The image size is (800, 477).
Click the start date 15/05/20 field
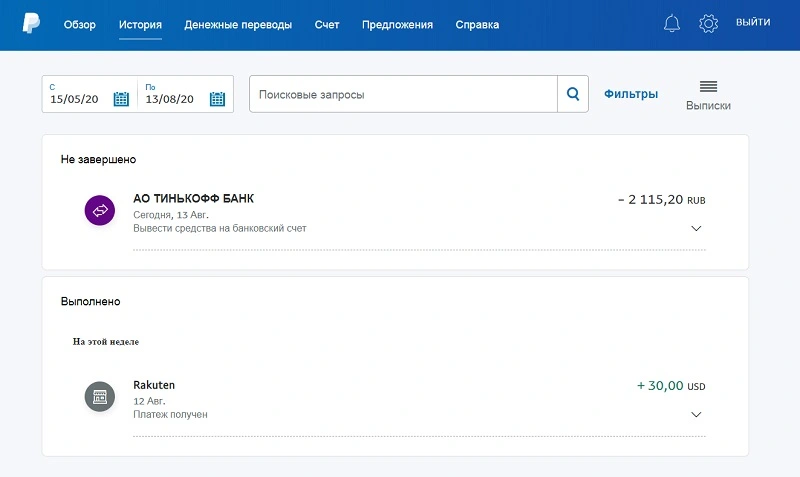tap(74, 99)
